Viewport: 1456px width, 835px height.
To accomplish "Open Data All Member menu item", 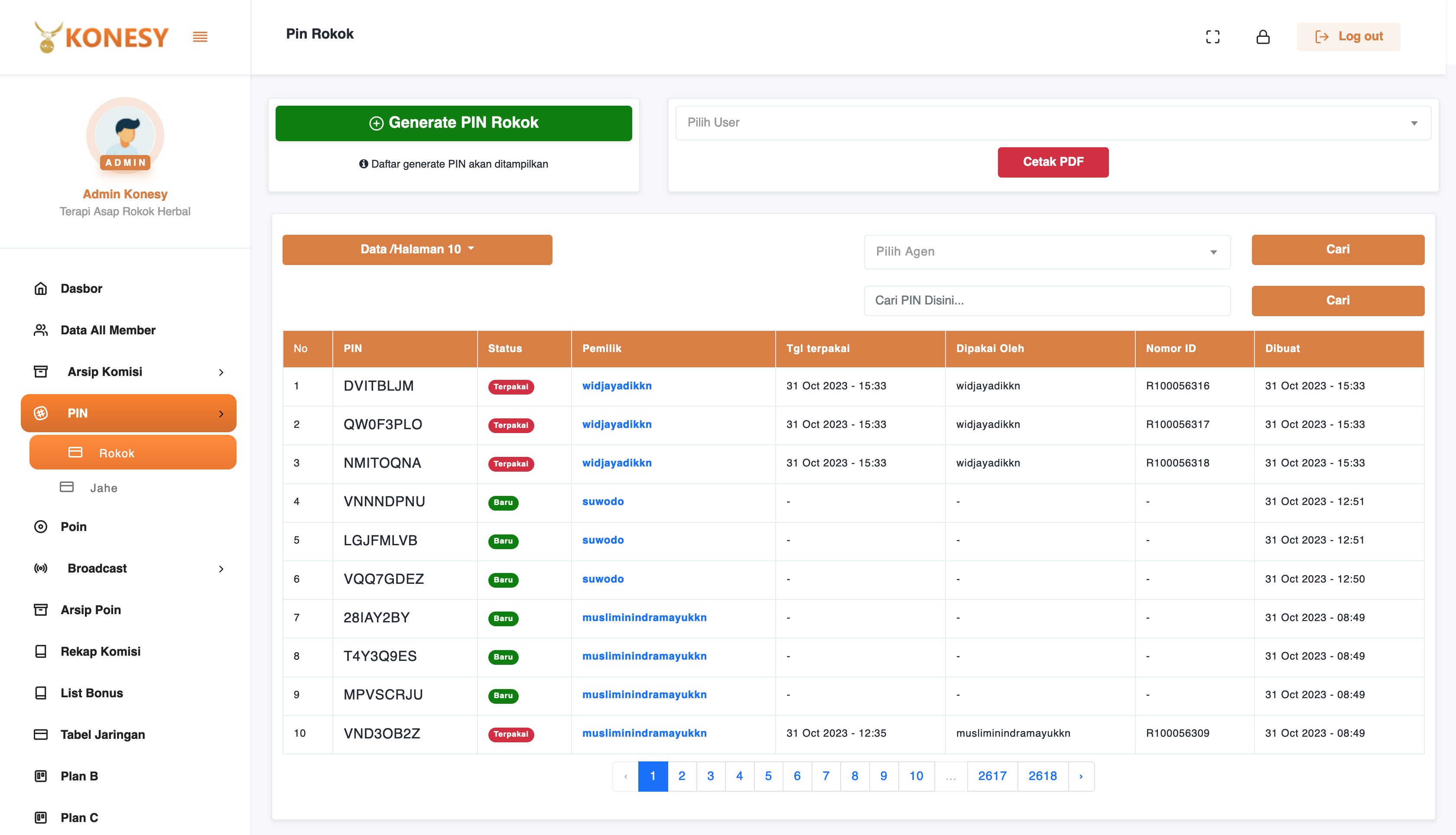I will point(108,330).
